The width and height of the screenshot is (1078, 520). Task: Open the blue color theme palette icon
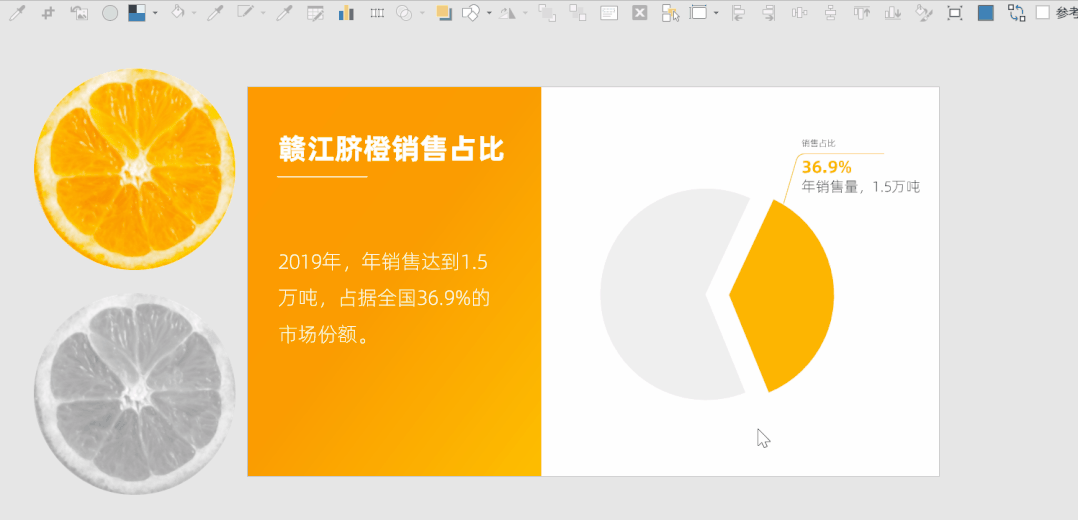point(137,12)
